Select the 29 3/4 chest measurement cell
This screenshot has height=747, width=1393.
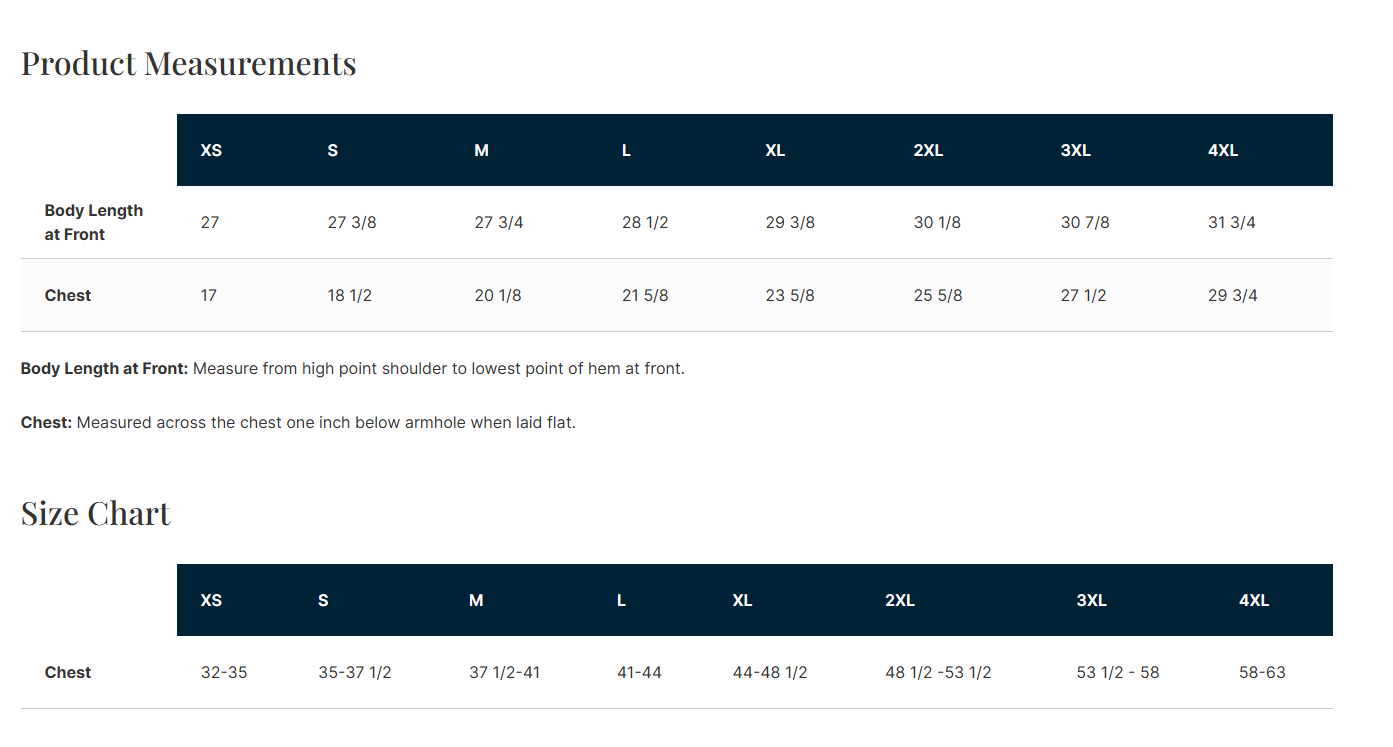click(1233, 296)
